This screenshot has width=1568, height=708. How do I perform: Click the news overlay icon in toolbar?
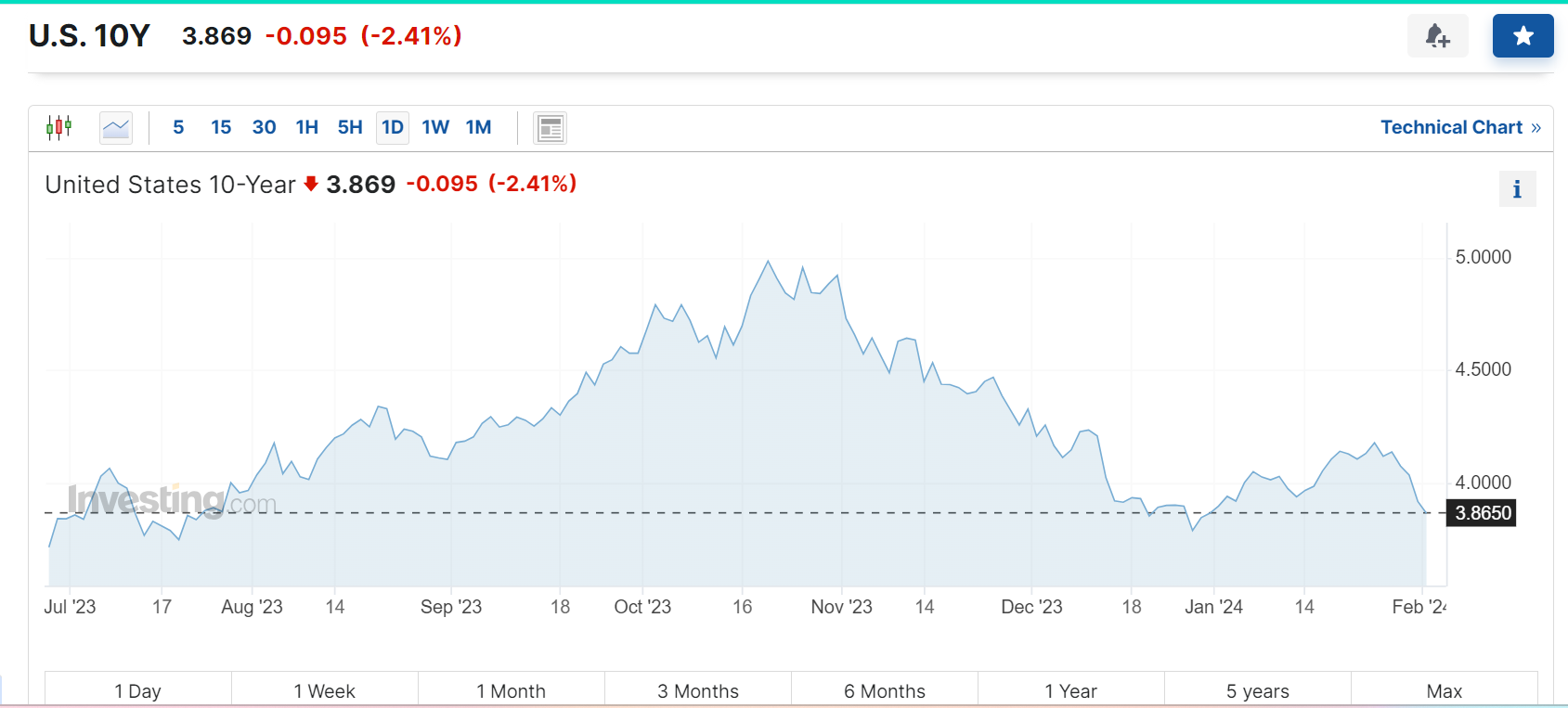(x=550, y=128)
